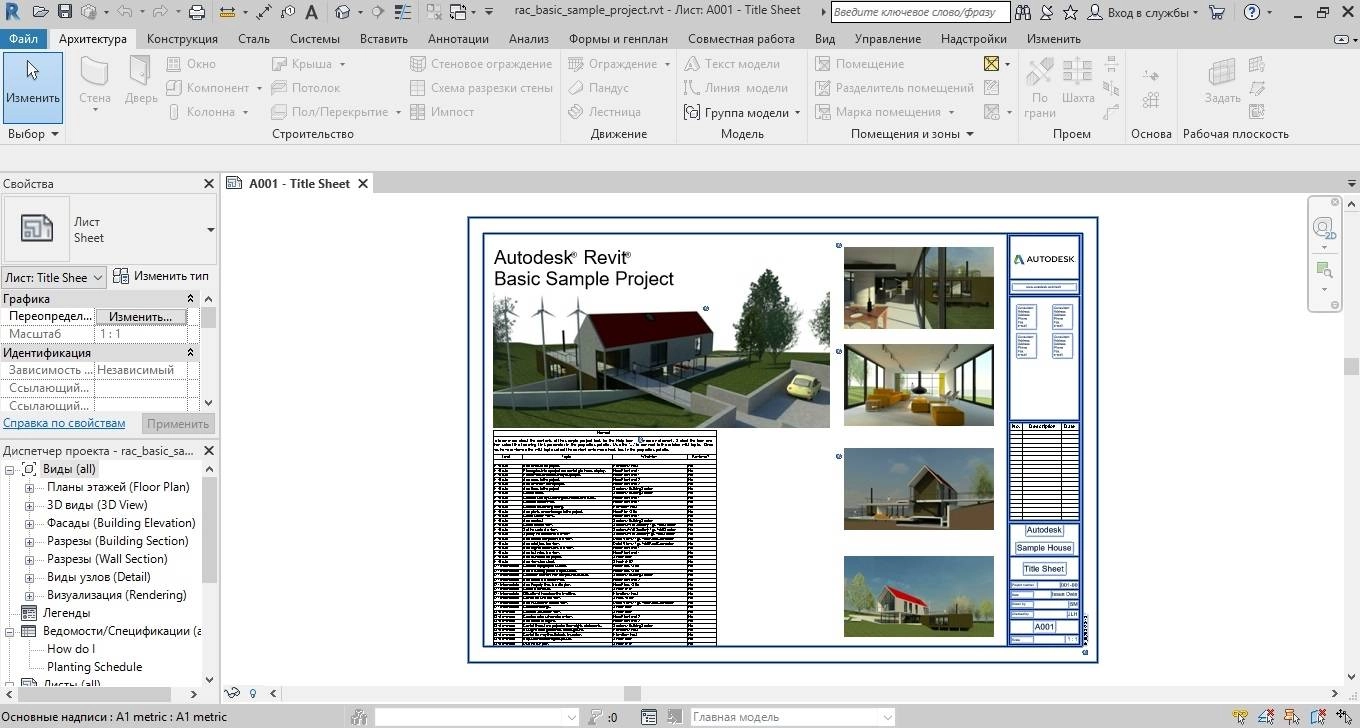Click the Save diskette icon
The image size is (1360, 728).
pos(64,12)
